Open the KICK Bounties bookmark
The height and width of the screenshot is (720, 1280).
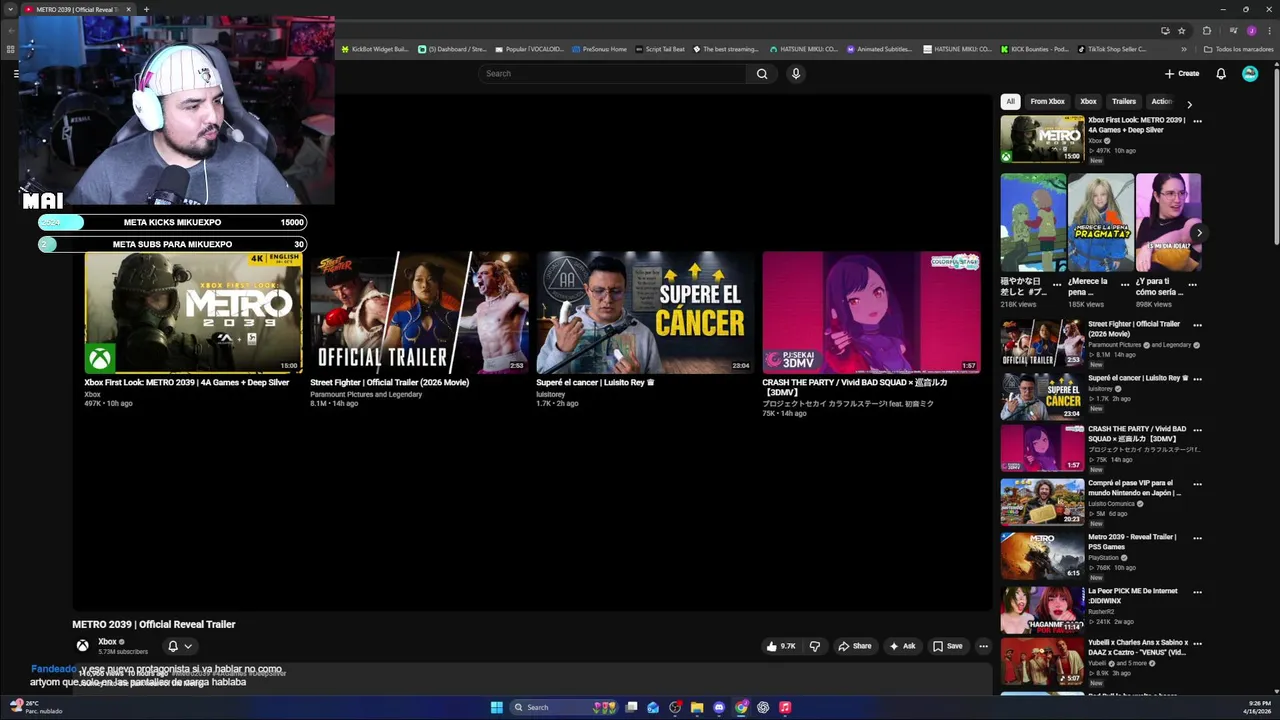point(1035,49)
